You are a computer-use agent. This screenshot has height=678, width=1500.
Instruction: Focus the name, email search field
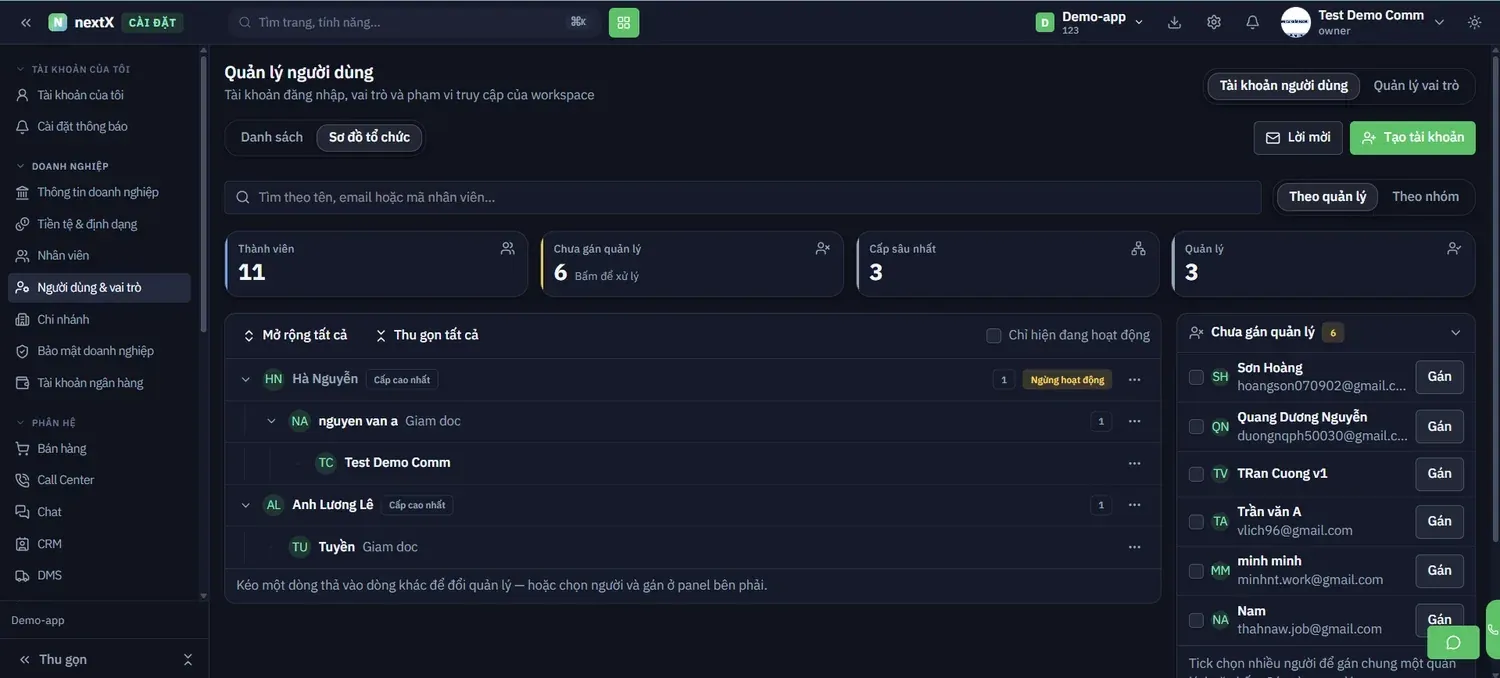742,197
